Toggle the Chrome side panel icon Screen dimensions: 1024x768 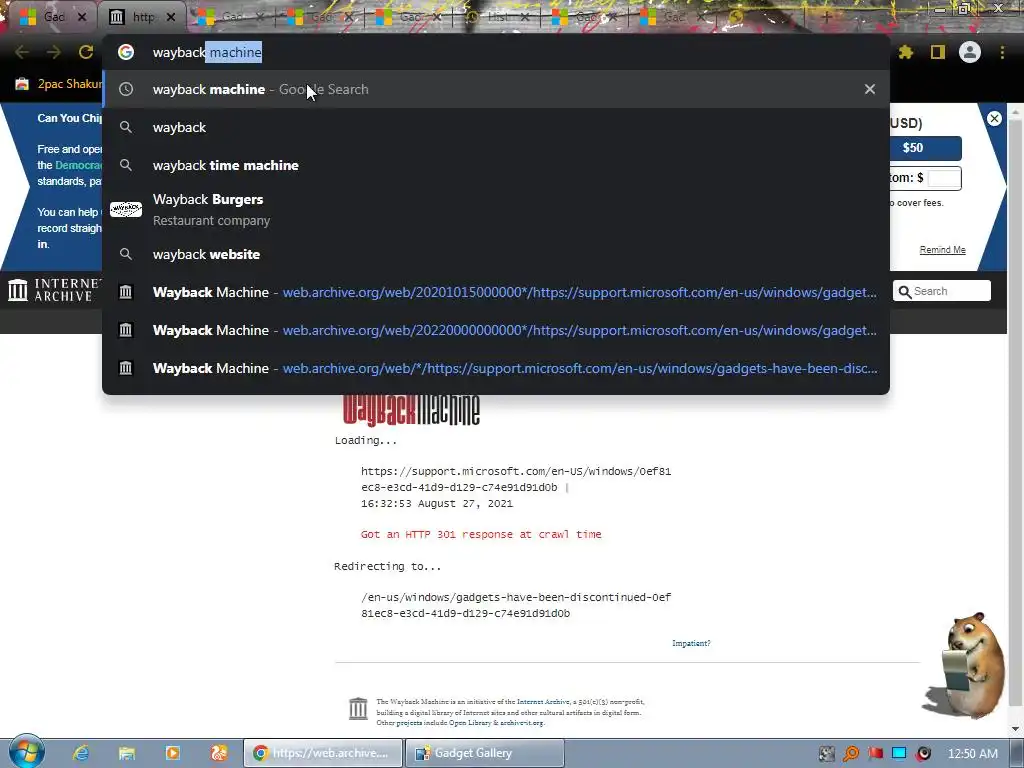[x=938, y=52]
